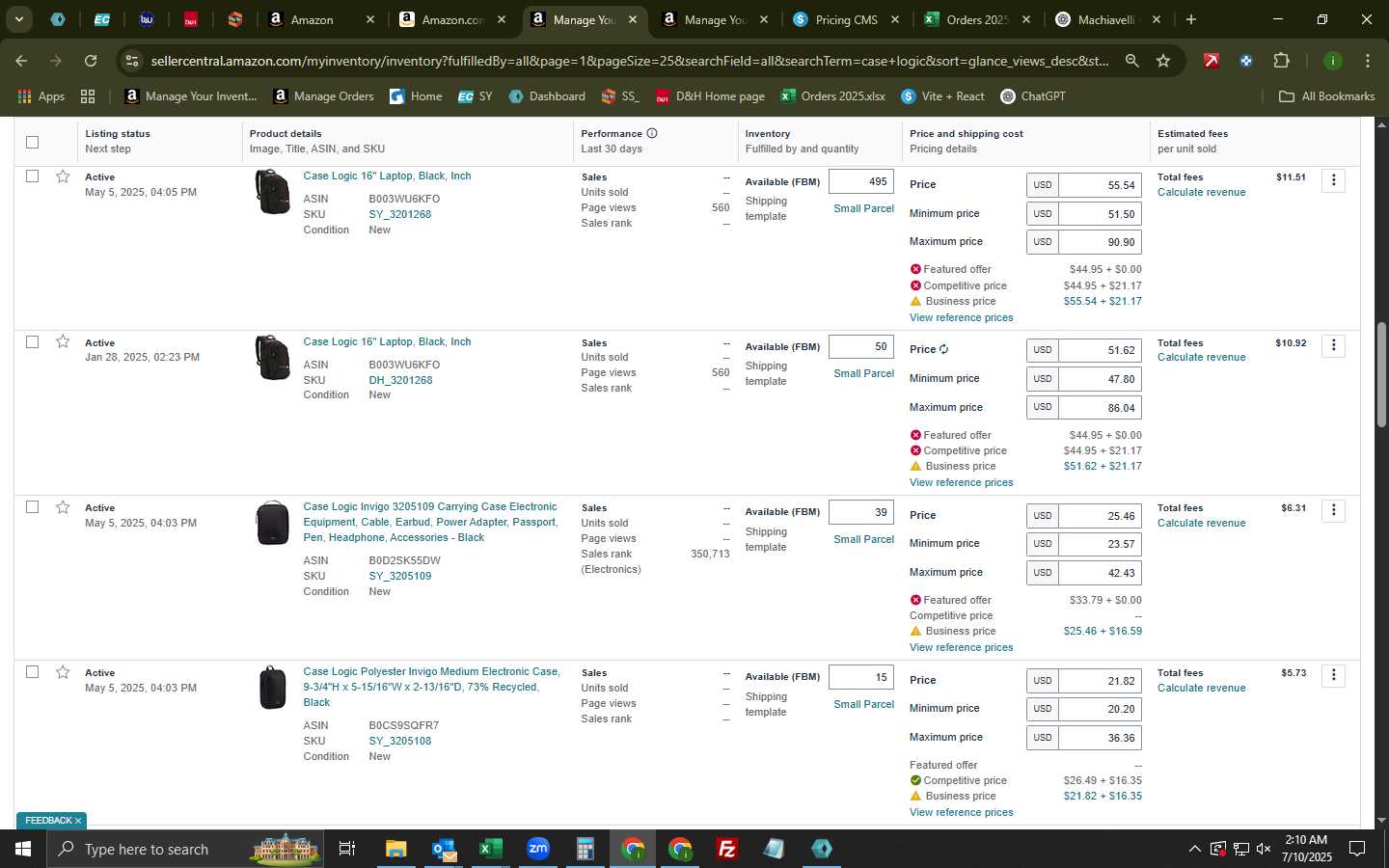Switch to the Pricing CMS tab
Image resolution: width=1389 pixels, height=868 pixels.
846,19
